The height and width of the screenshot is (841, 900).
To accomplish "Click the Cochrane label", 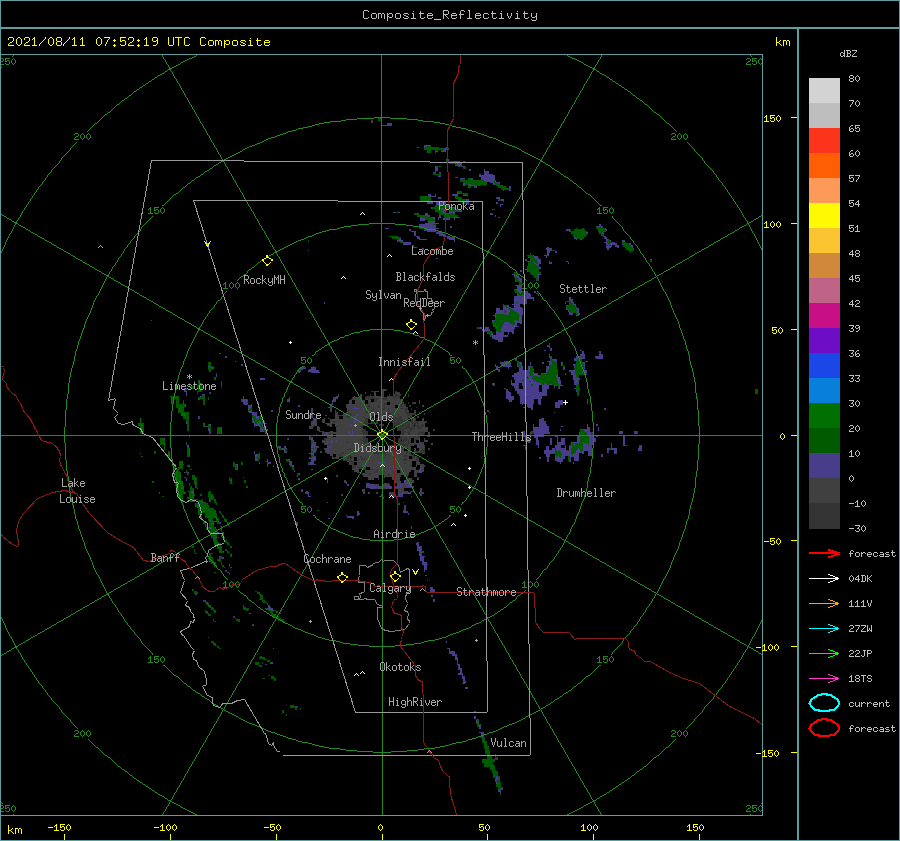I will pos(327,559).
